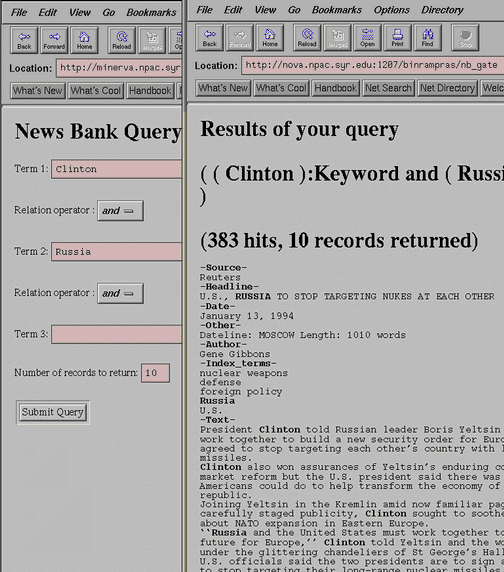Click Forward icon in News Bank Query window
Viewport: 504px width, 572px height.
coord(54,40)
